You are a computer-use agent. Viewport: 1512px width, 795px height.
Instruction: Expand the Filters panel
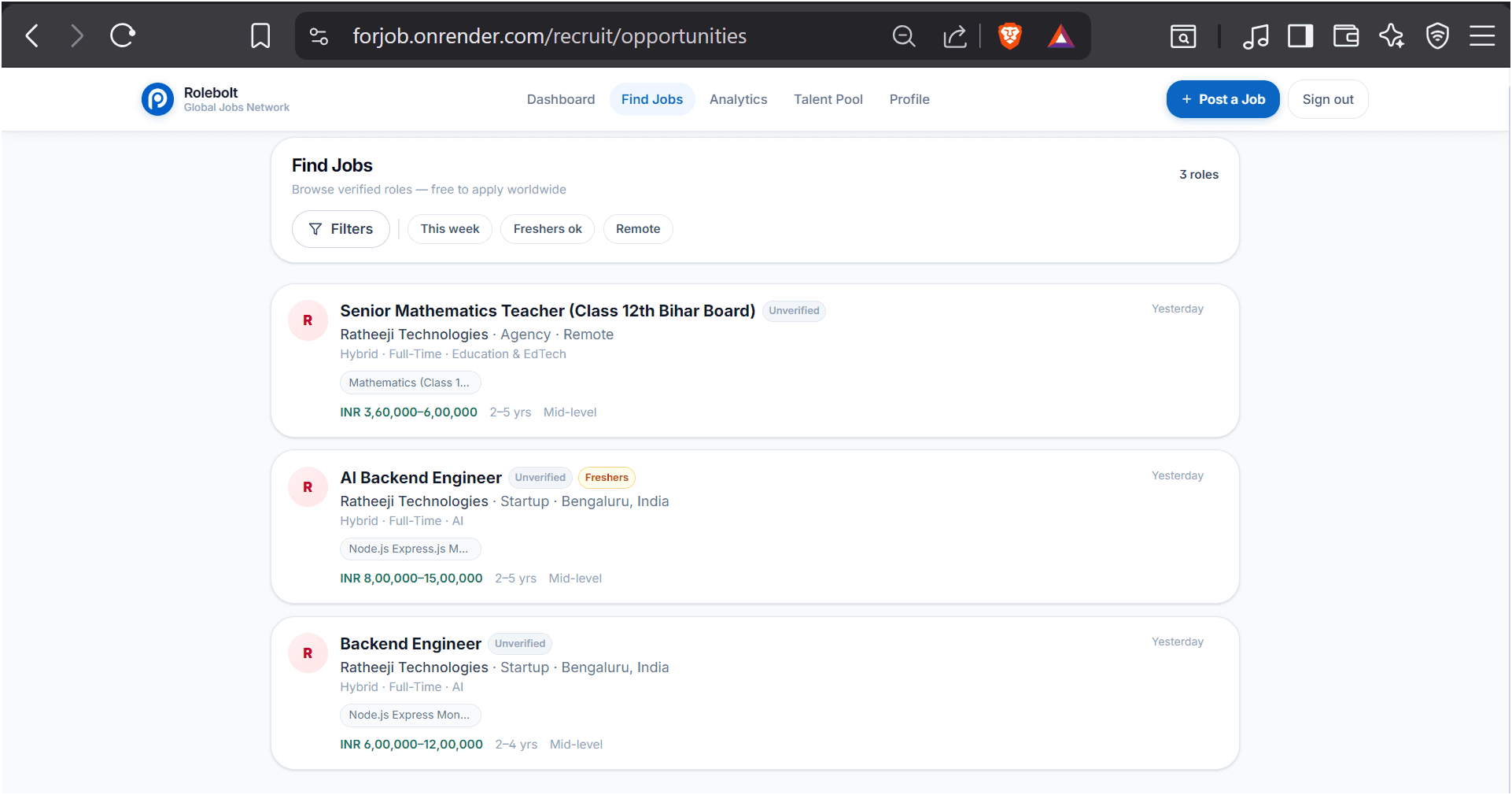click(x=341, y=229)
